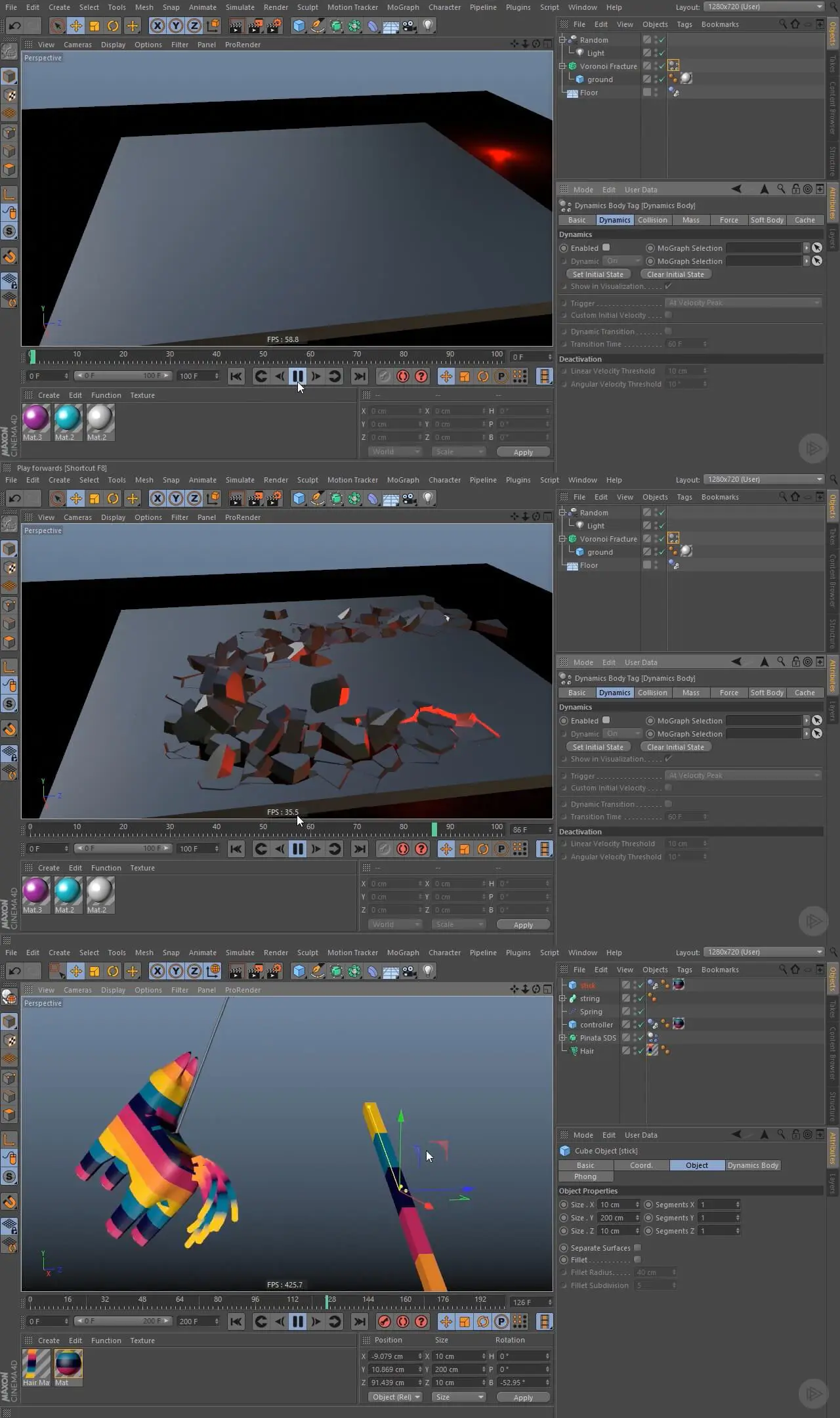Click the spline pen icon in the fractured ground window
This screenshot has height=1418, width=840.
(318, 498)
